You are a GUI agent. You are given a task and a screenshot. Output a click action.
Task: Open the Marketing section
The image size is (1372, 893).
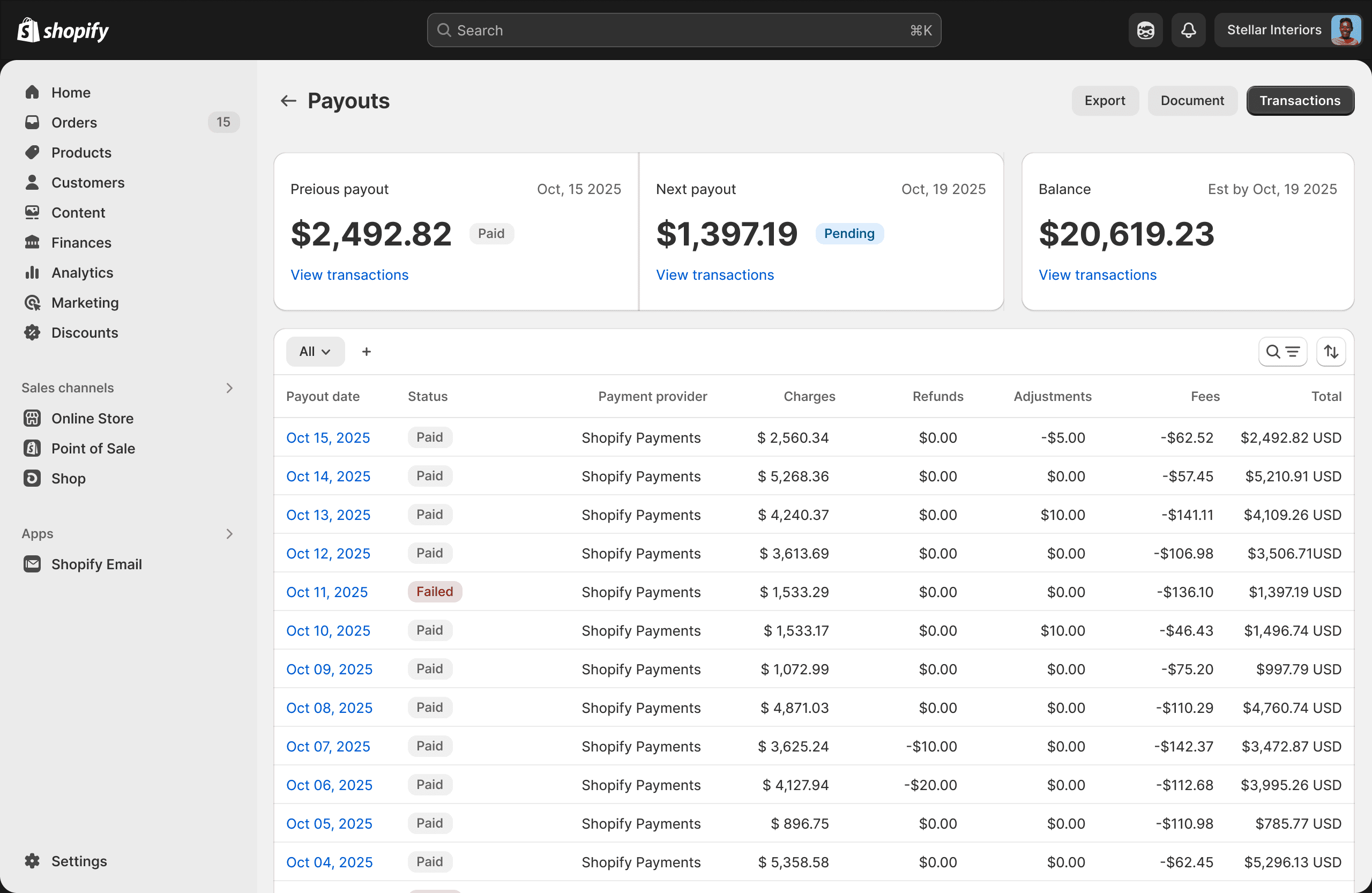click(85, 302)
